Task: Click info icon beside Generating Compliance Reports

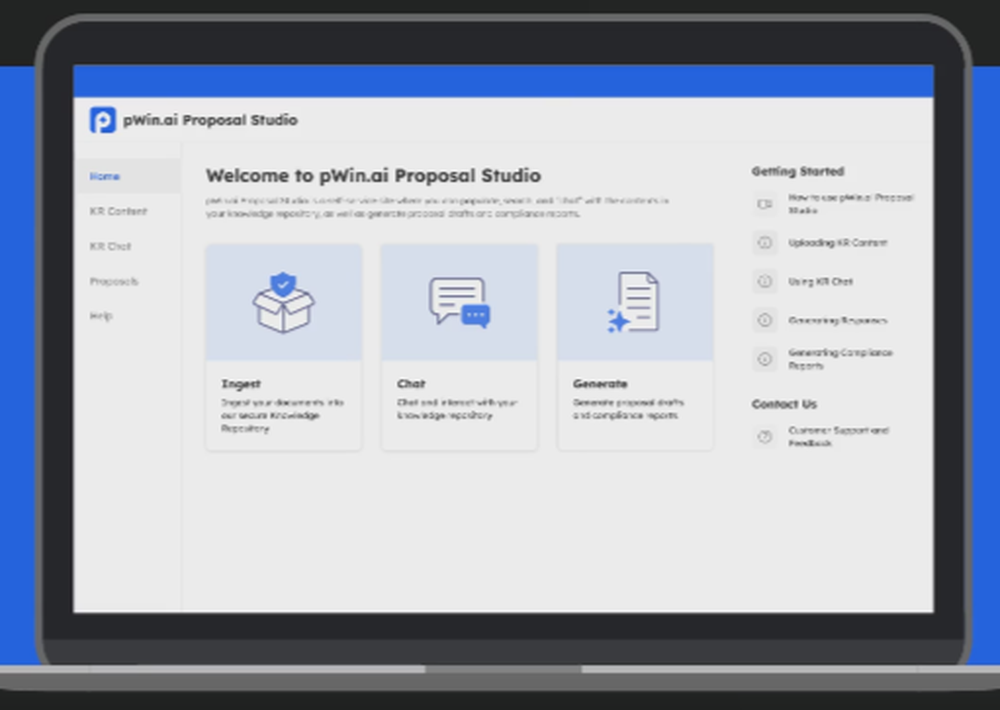Action: pyautogui.click(x=765, y=359)
